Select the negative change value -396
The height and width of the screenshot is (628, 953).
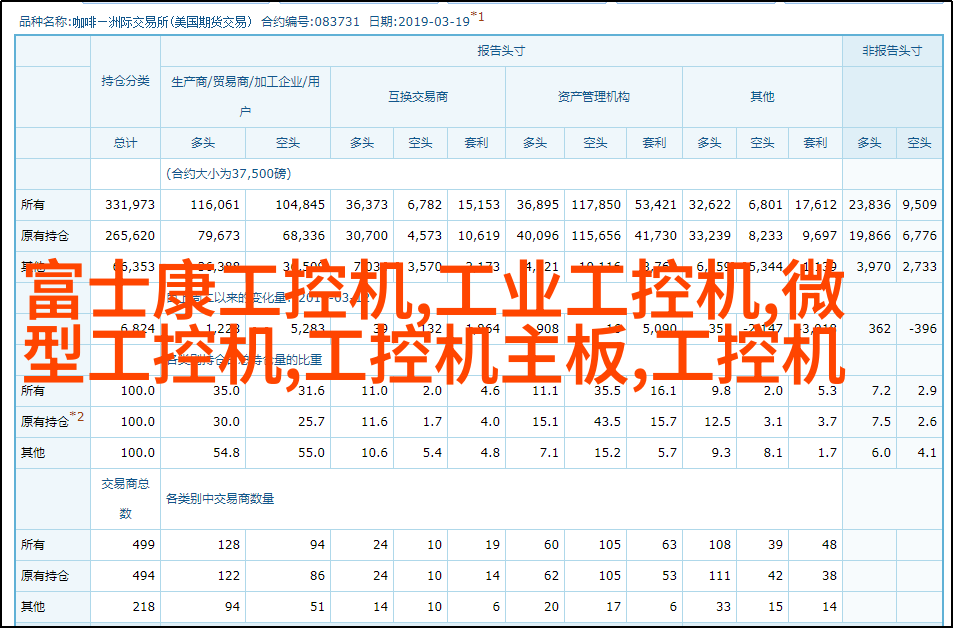click(923, 328)
